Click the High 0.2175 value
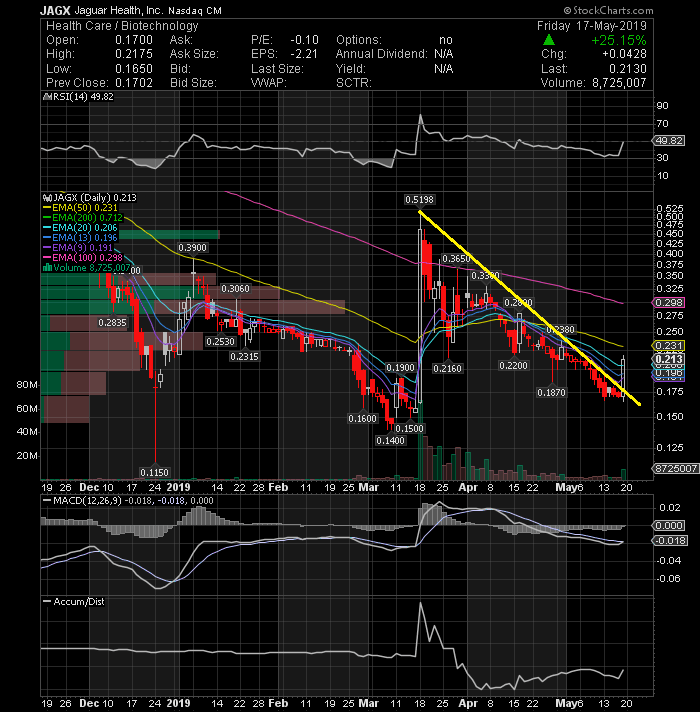700x712 pixels. click(134, 54)
